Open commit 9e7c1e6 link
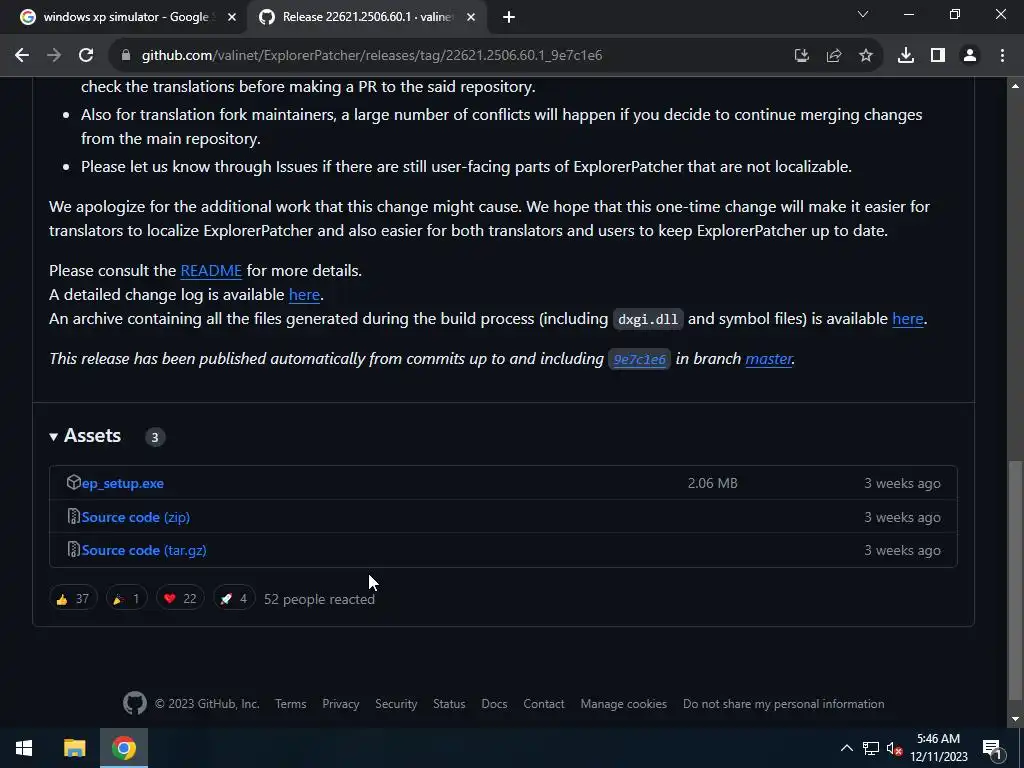 click(x=639, y=359)
